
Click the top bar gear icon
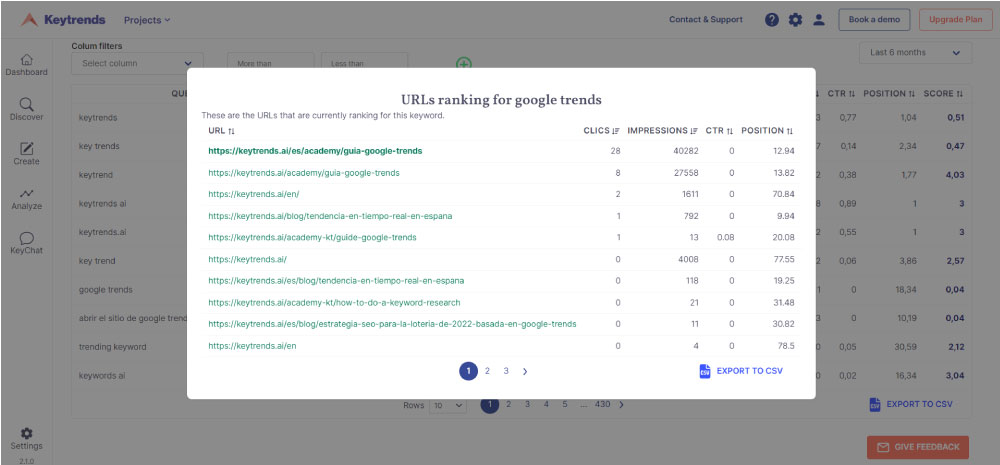[x=795, y=20]
